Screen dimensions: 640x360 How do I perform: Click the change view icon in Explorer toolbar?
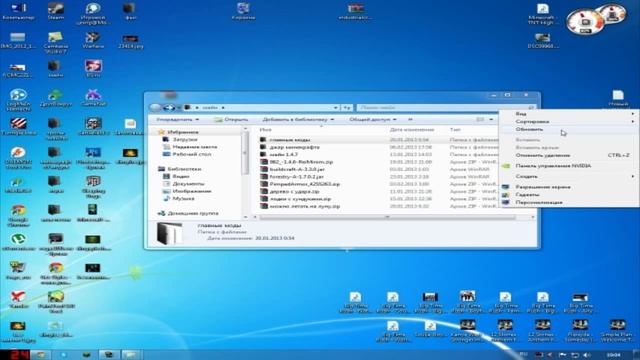(x=480, y=120)
